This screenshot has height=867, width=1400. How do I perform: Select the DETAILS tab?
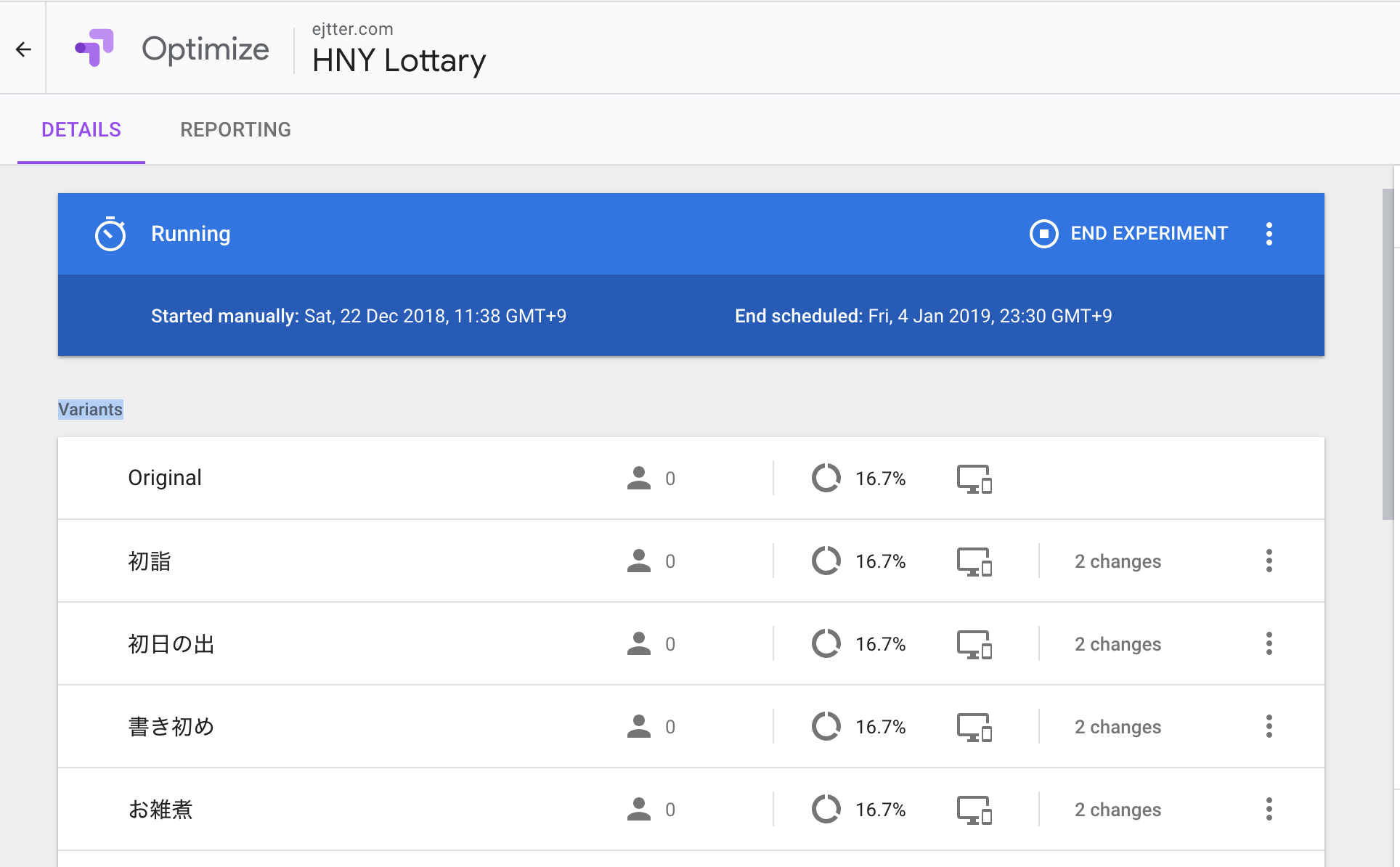81,130
